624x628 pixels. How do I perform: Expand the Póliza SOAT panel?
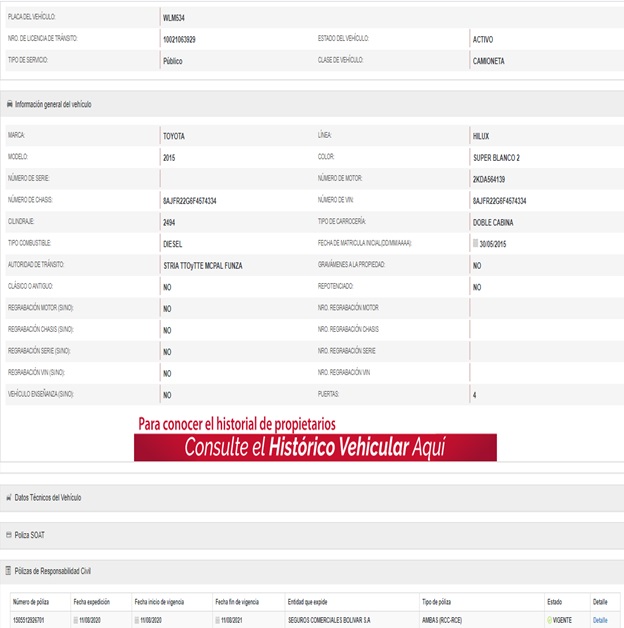coord(30,534)
